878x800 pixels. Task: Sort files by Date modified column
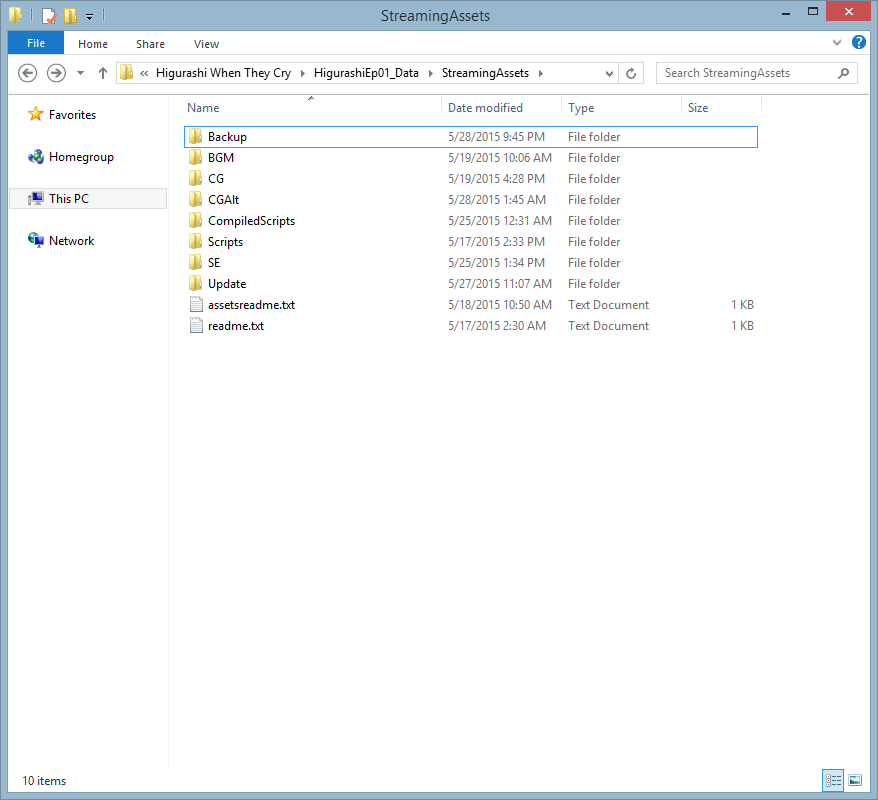(x=485, y=108)
